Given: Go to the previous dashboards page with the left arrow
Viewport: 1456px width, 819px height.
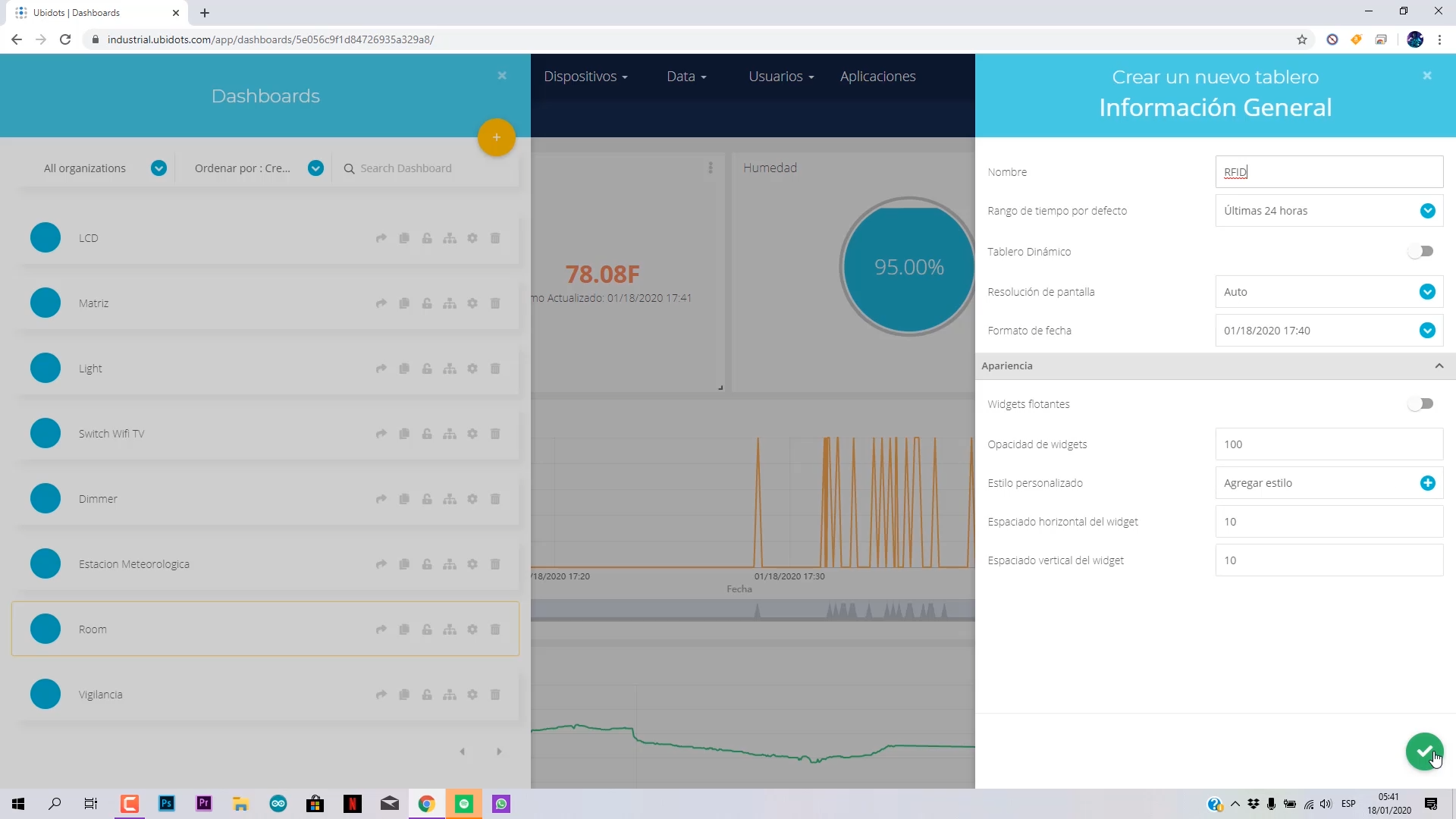Looking at the screenshot, I should pos(463,752).
